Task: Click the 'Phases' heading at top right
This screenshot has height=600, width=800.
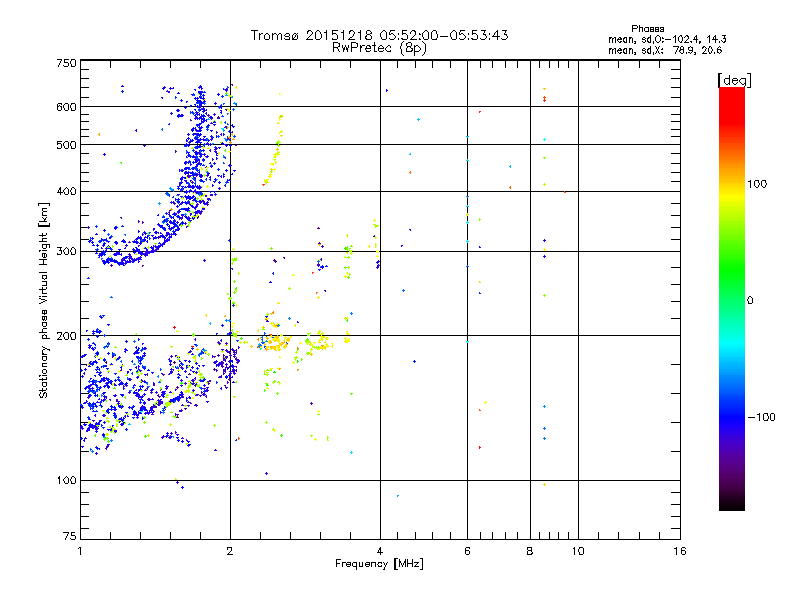Action: click(x=647, y=29)
